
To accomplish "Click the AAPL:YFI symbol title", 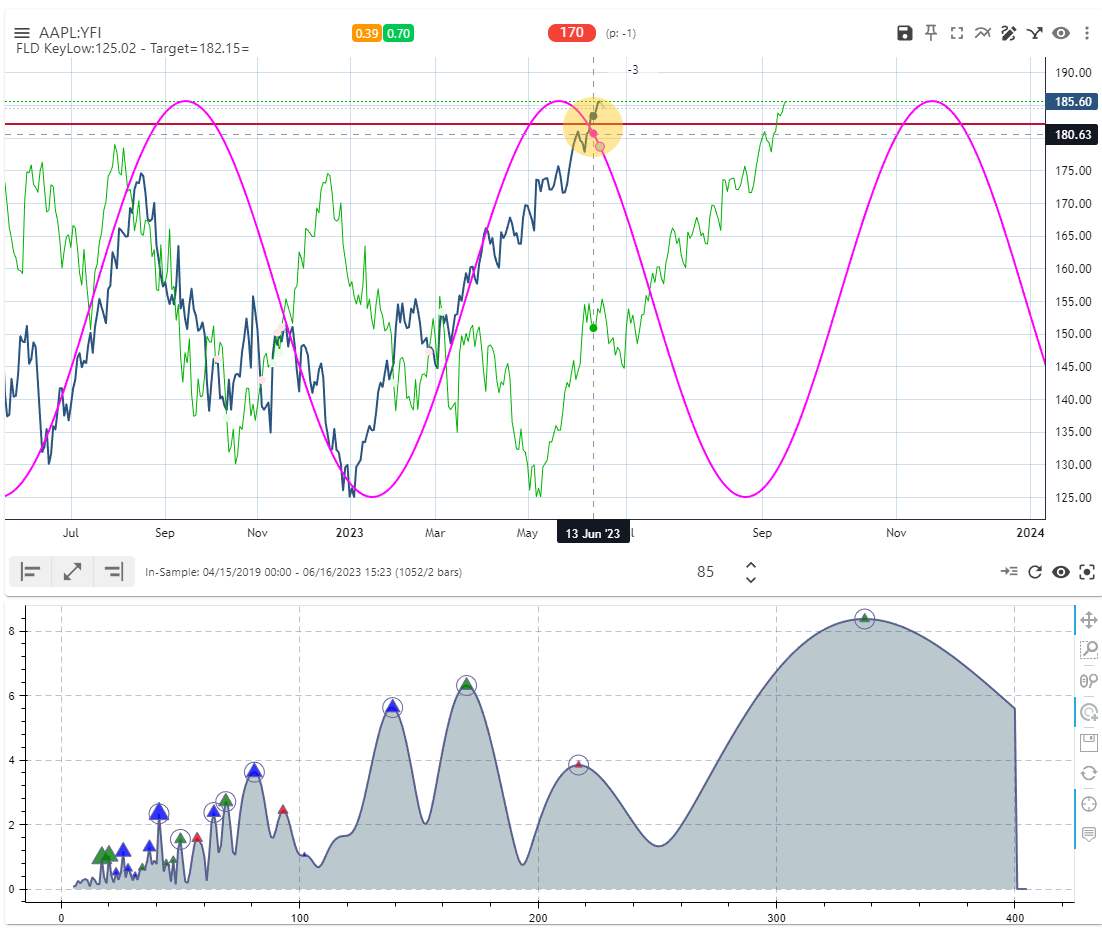I will (68, 31).
